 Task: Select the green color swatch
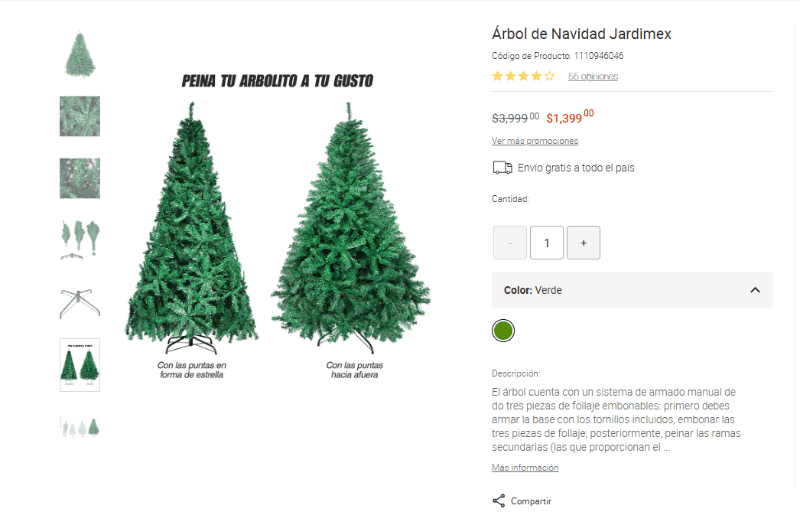pyautogui.click(x=503, y=331)
